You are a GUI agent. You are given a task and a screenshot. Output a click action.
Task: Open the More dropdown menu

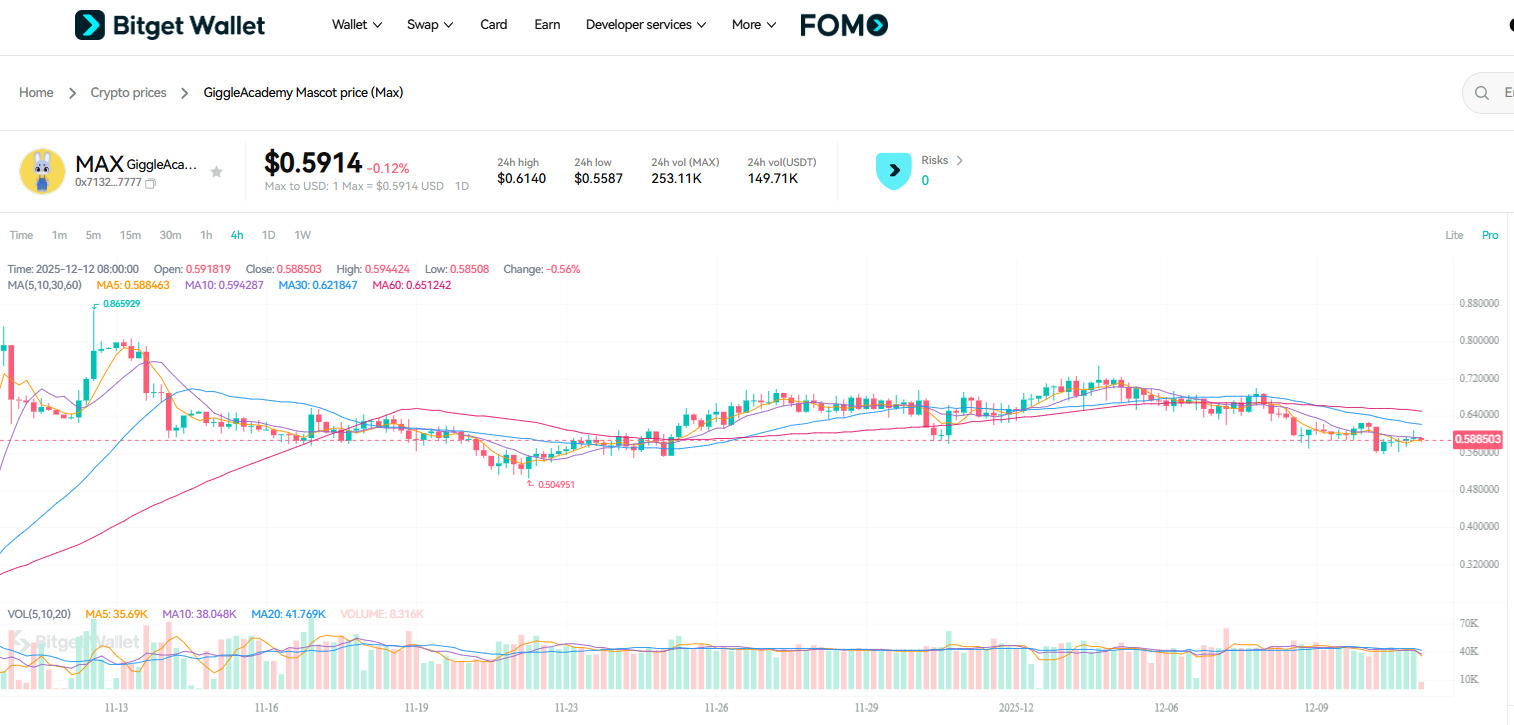[x=754, y=25]
